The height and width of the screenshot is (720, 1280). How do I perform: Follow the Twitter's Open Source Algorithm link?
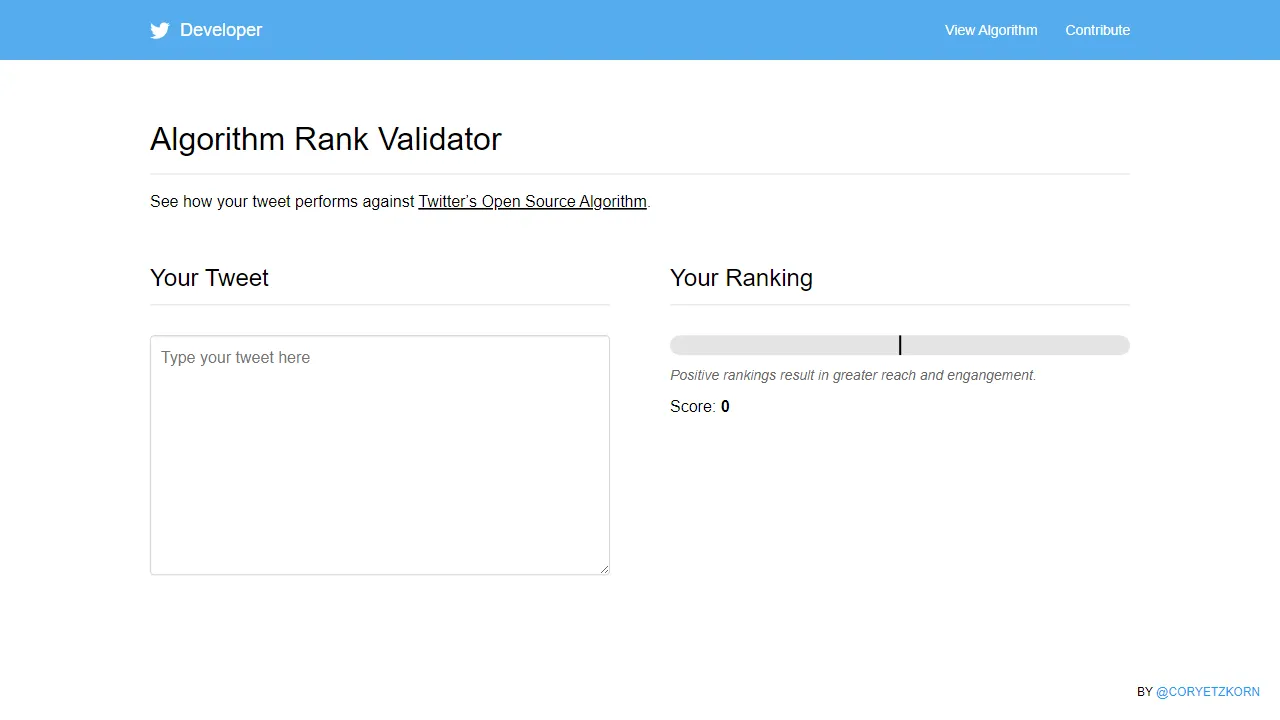click(x=532, y=201)
